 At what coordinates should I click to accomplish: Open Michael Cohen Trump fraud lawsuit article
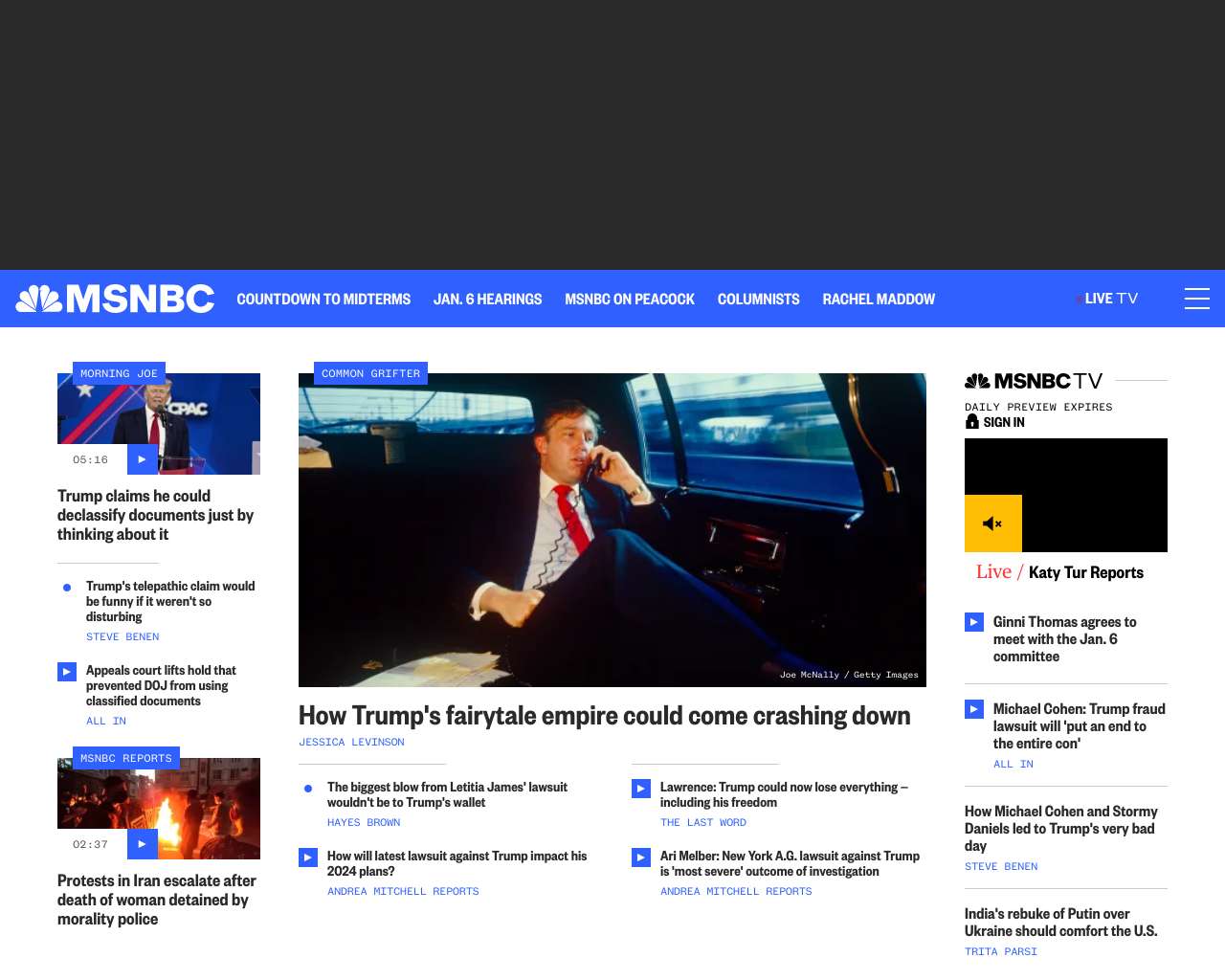(1079, 726)
